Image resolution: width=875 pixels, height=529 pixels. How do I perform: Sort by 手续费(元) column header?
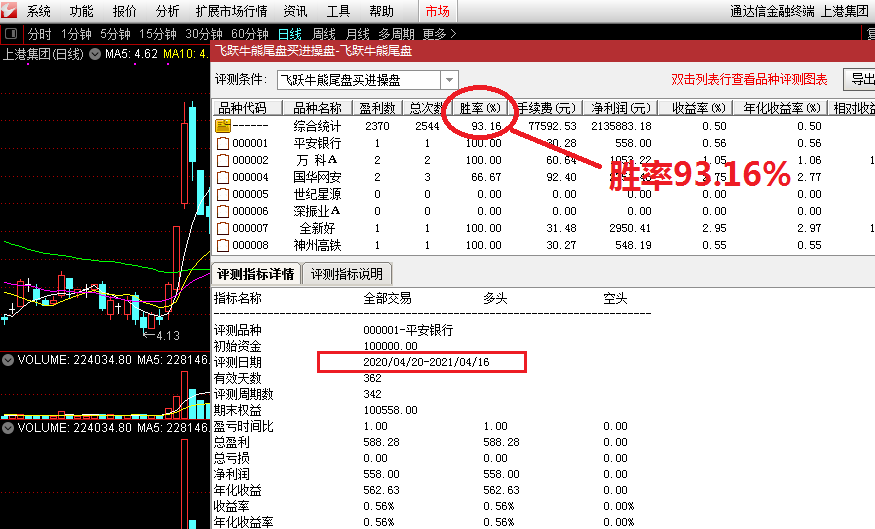pos(545,108)
